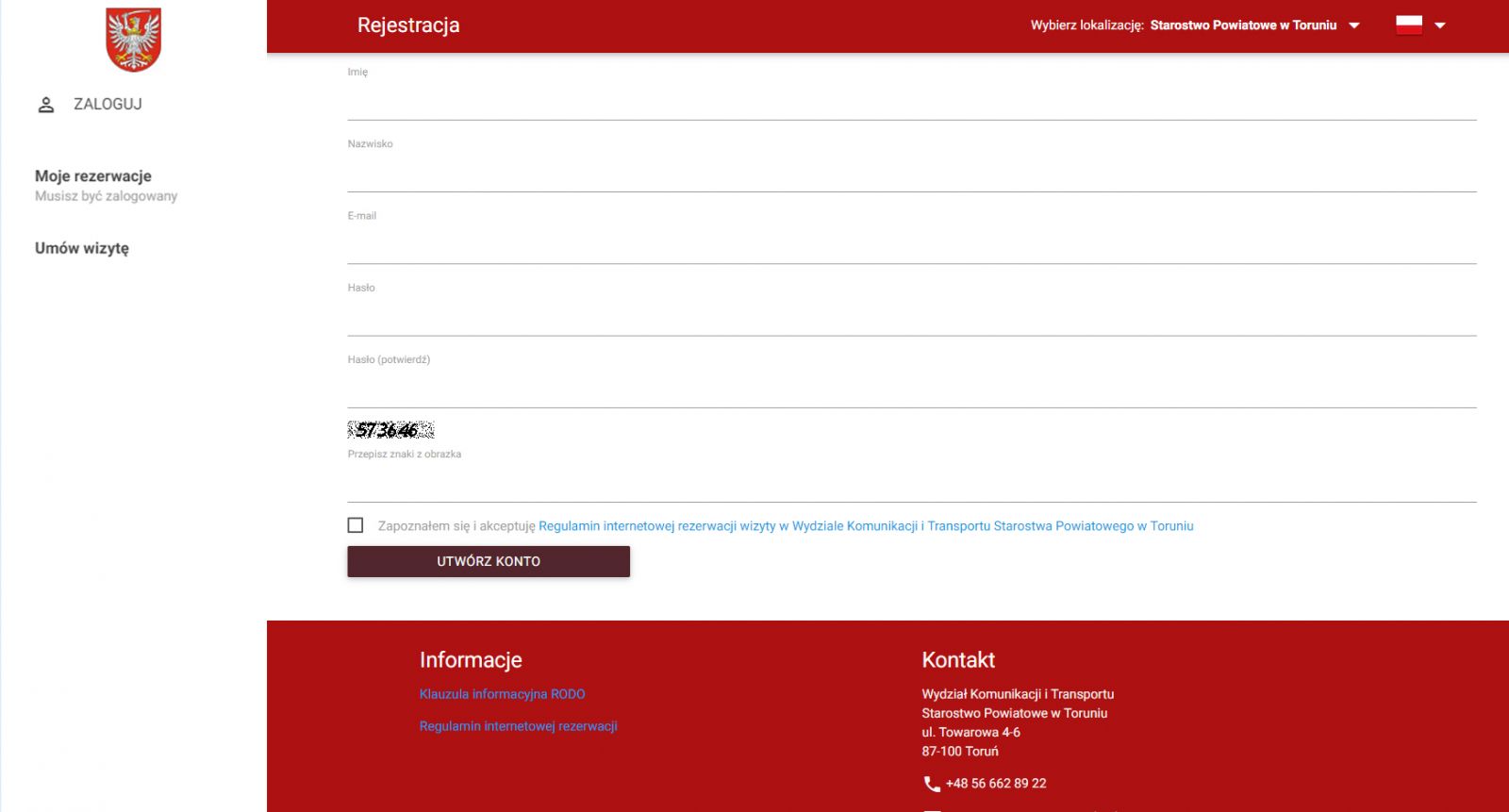1509x812 pixels.
Task: Open the Klauzula informacyjna RODO link
Action: point(502,694)
